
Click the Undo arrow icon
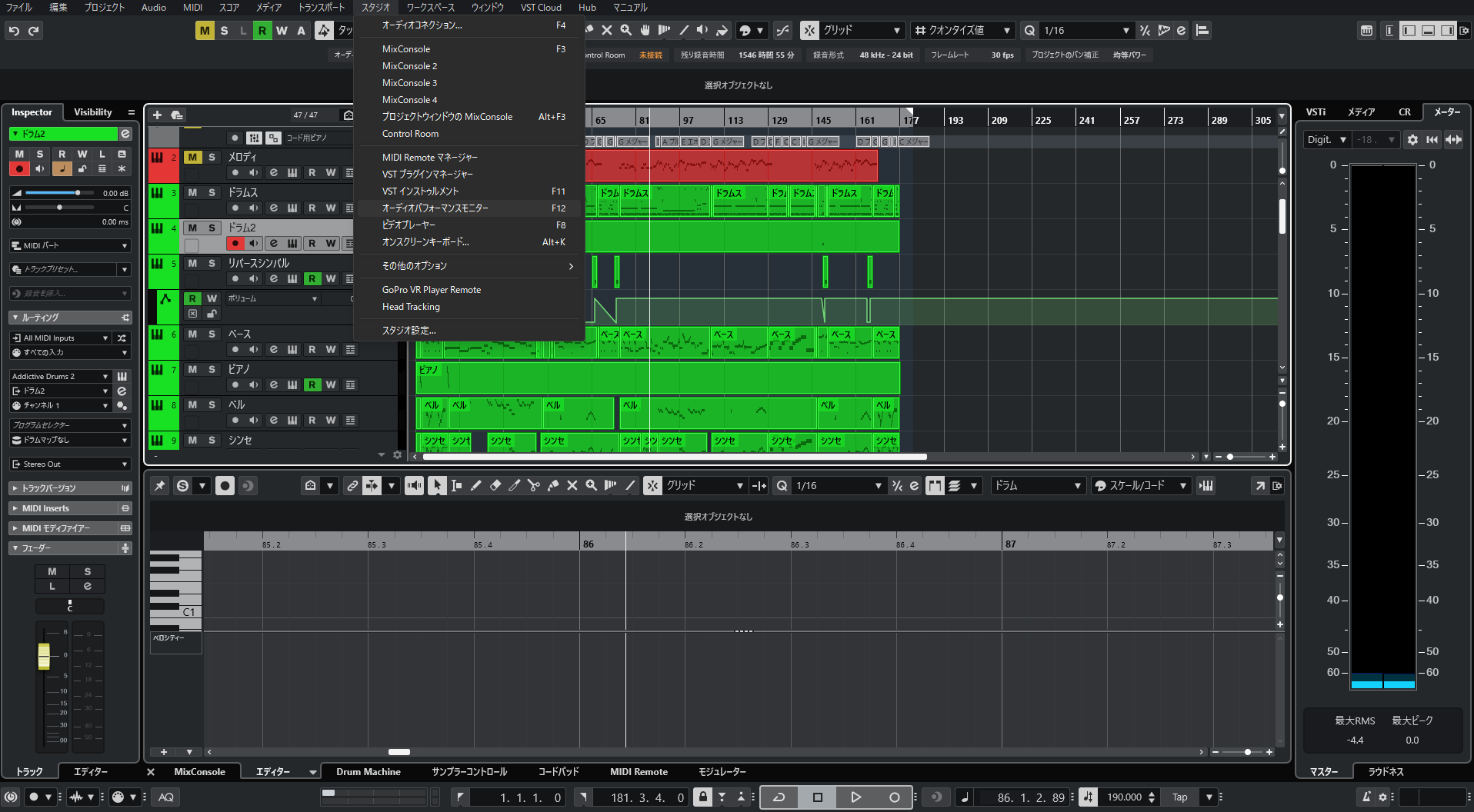click(x=14, y=31)
